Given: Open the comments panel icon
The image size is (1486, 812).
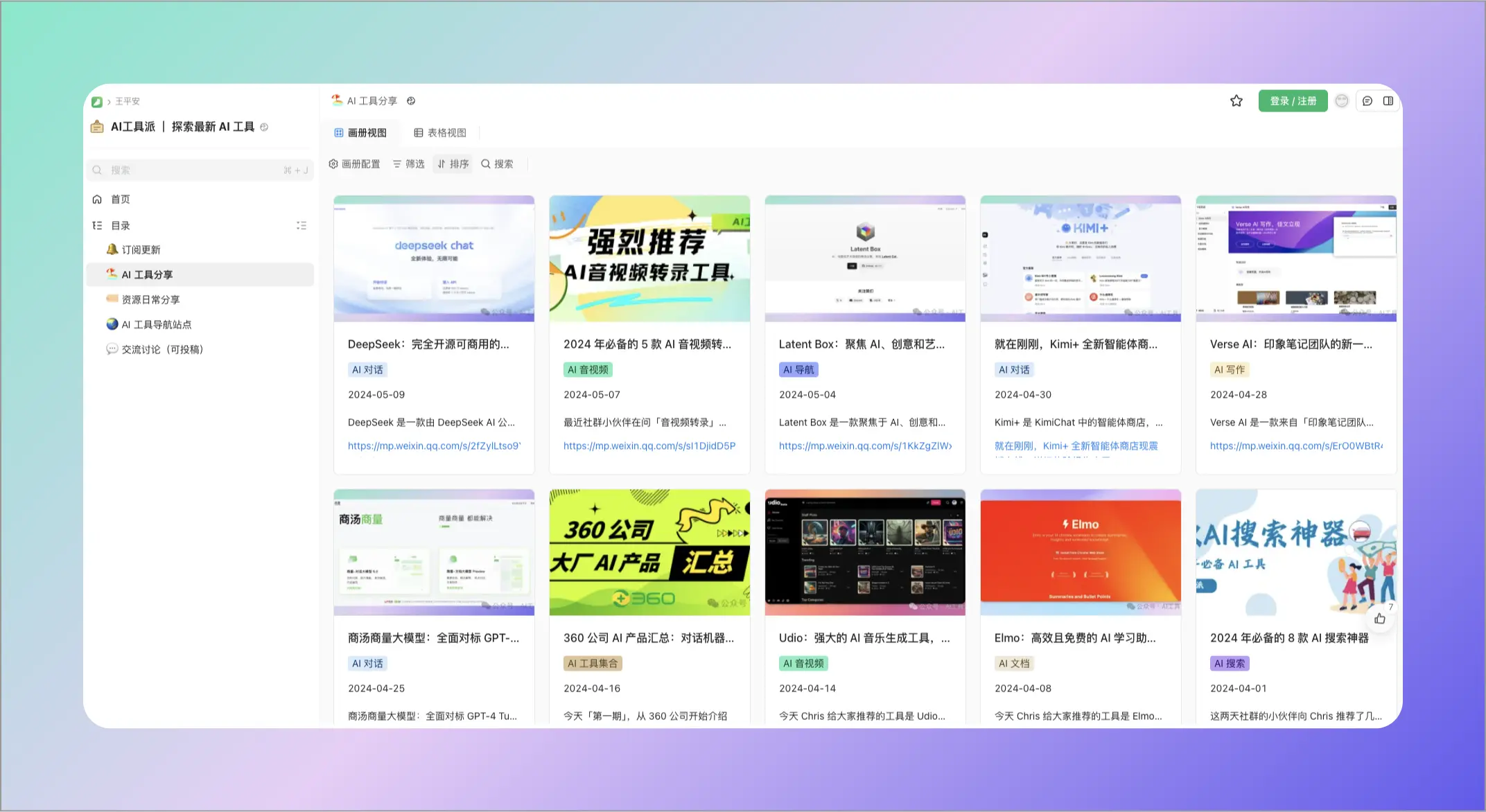Looking at the screenshot, I should [x=1367, y=101].
